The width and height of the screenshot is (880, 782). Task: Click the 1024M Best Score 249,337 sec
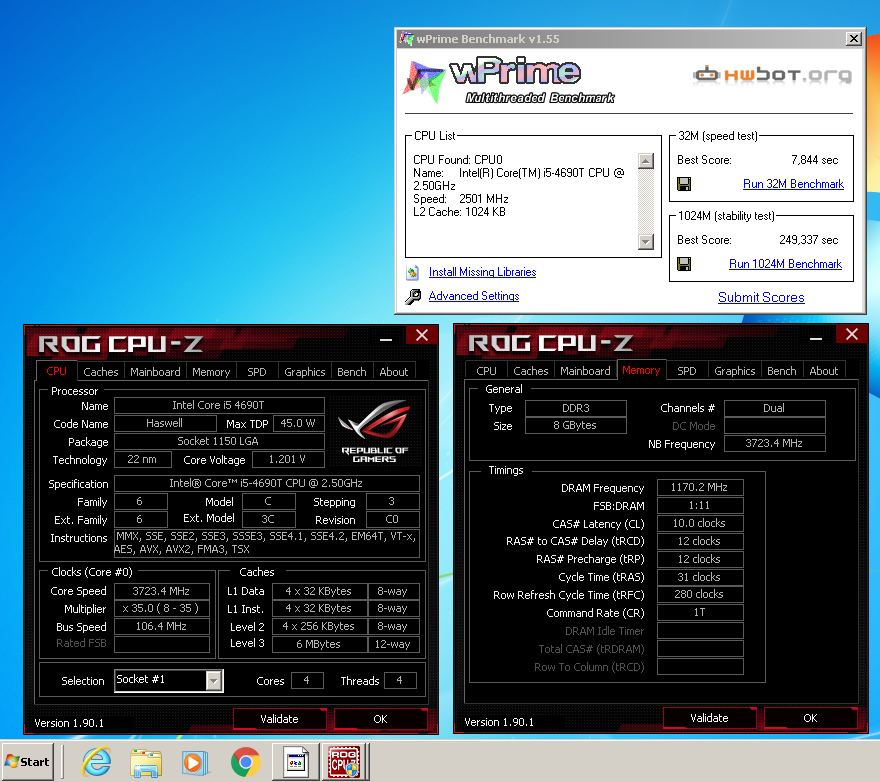(809, 240)
